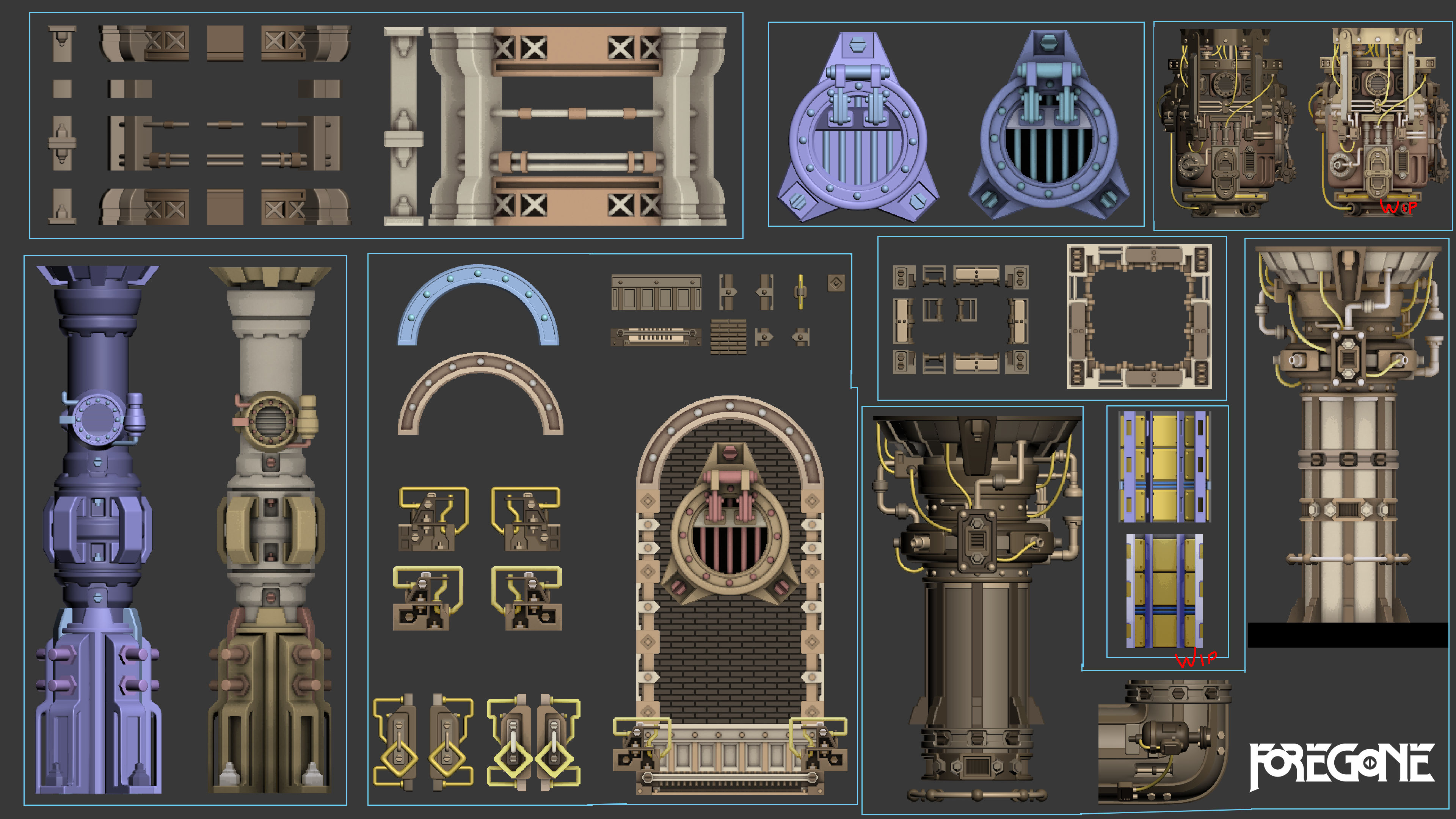The height and width of the screenshot is (819, 1456).
Task: Select the cream pedestal column with yellow wires
Action: coord(1348,435)
